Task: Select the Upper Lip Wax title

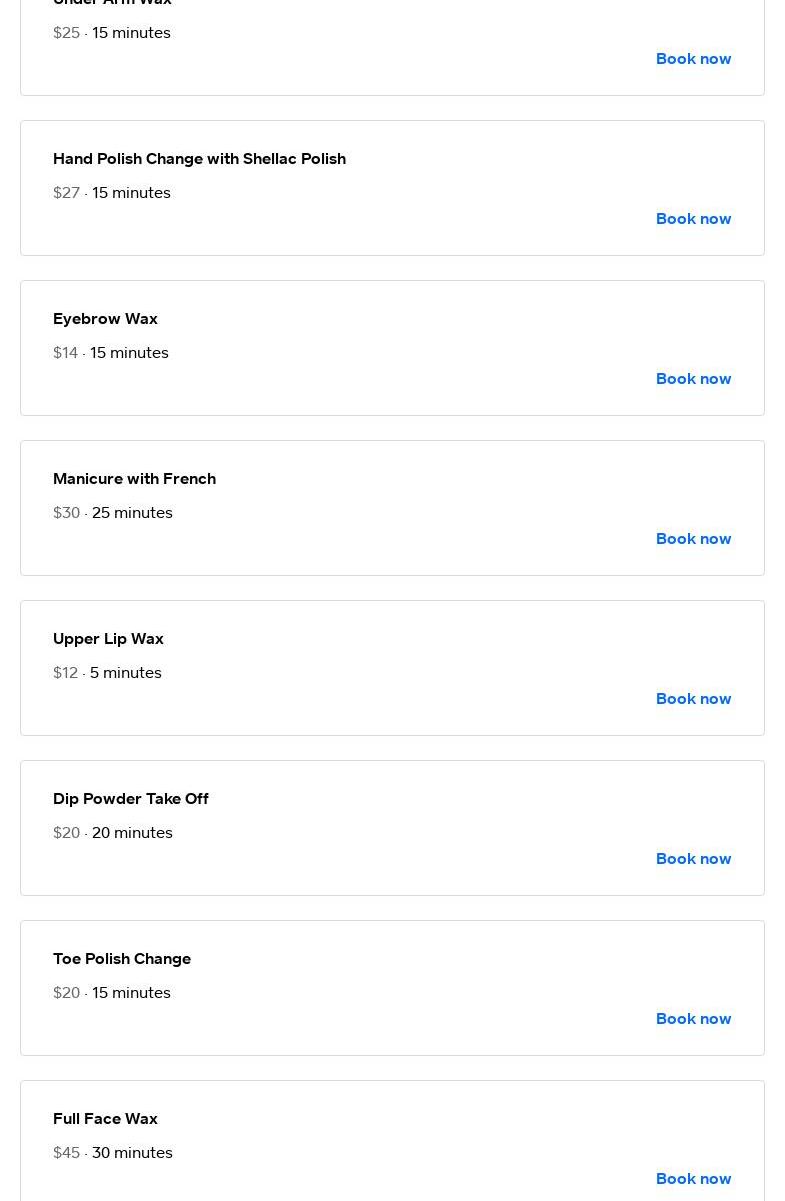Action: click(108, 639)
